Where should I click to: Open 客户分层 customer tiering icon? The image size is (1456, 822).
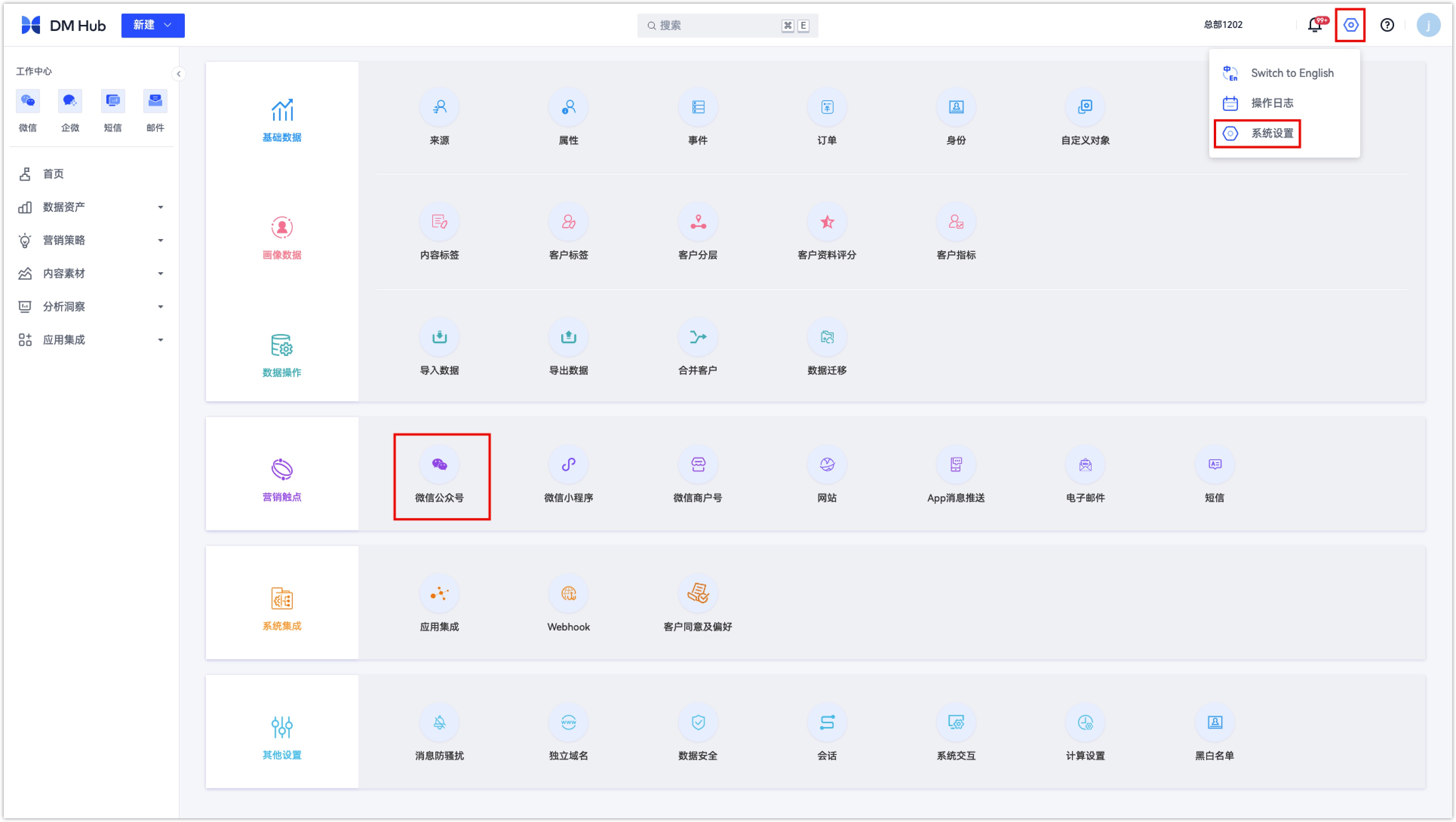click(698, 222)
